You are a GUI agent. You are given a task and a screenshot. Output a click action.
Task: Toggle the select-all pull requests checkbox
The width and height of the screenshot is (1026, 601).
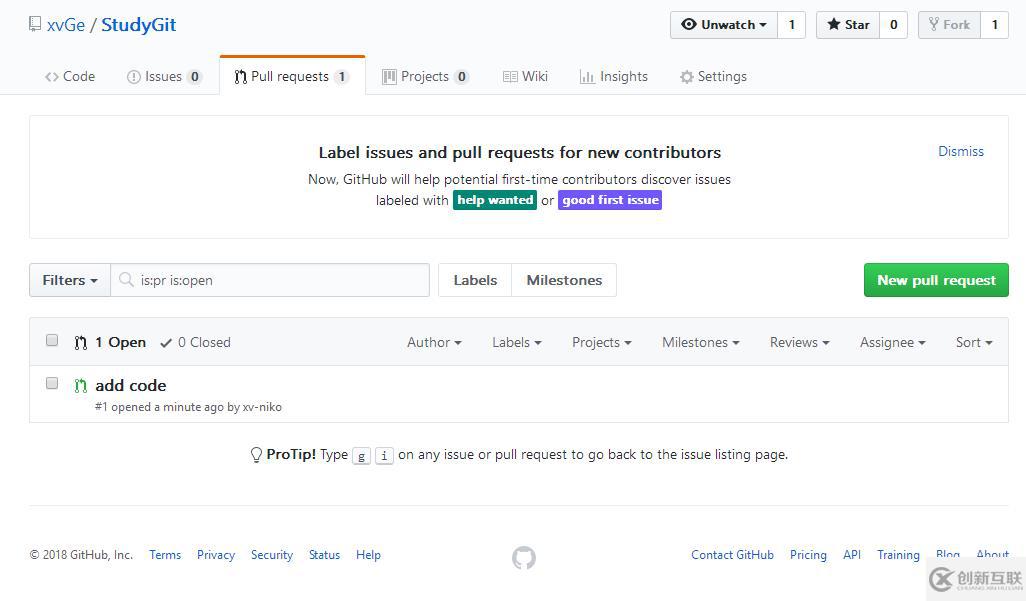(x=52, y=341)
